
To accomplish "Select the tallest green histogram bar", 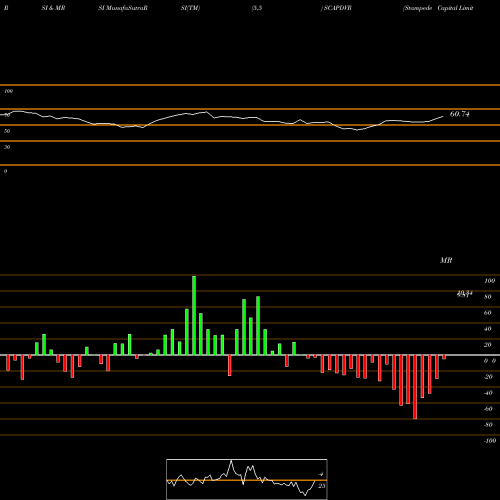I will coord(194,315).
